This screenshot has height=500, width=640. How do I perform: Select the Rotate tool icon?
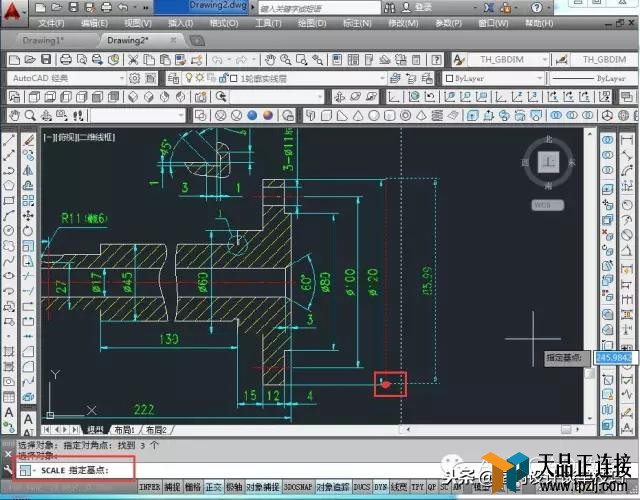(28, 231)
